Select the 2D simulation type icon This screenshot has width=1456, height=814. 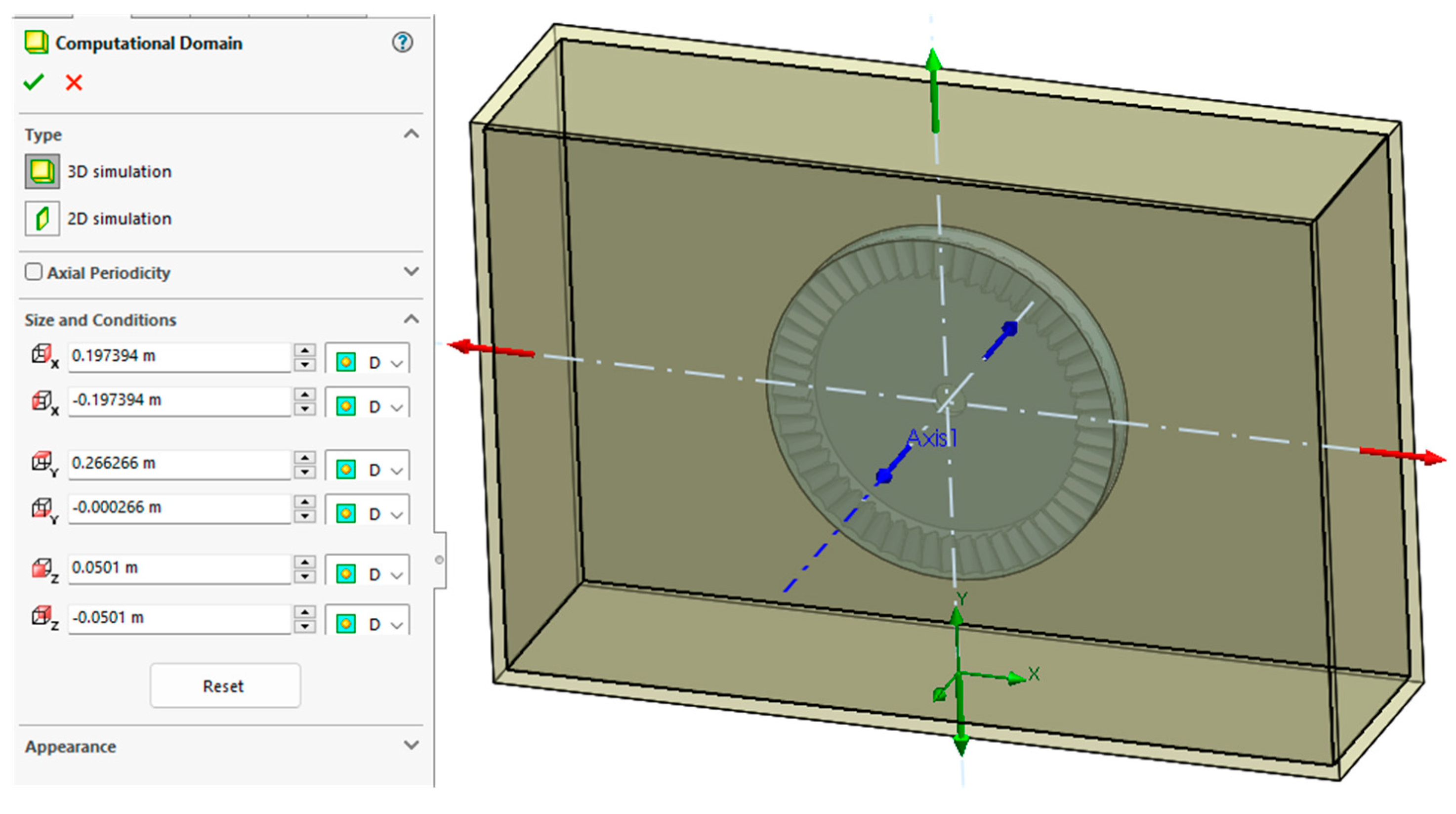click(x=42, y=219)
